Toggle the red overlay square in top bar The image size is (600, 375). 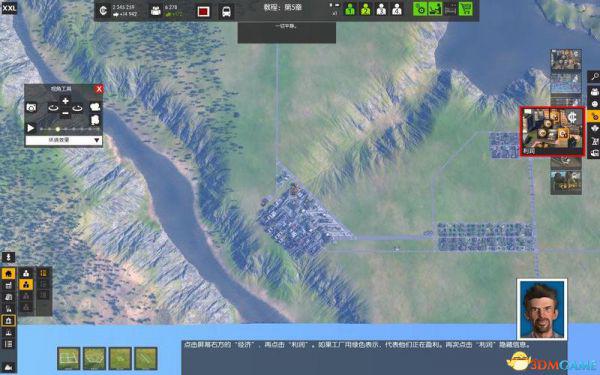pyautogui.click(x=203, y=11)
